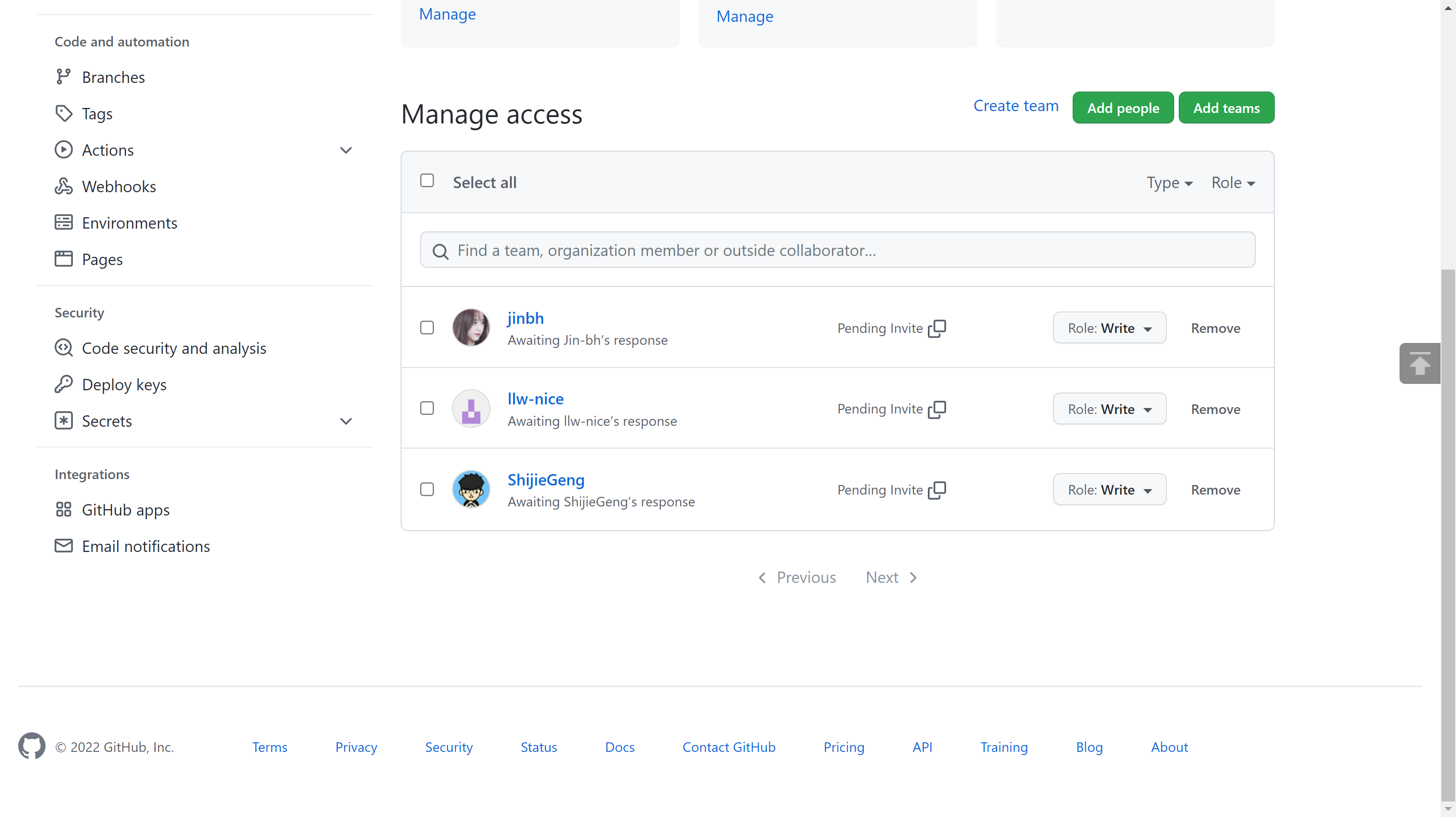Click the scroll-to-top arrow icon

[x=1419, y=363]
